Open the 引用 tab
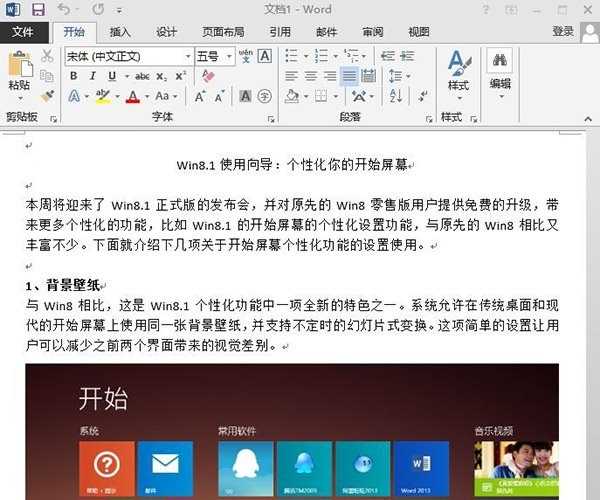 click(x=280, y=32)
